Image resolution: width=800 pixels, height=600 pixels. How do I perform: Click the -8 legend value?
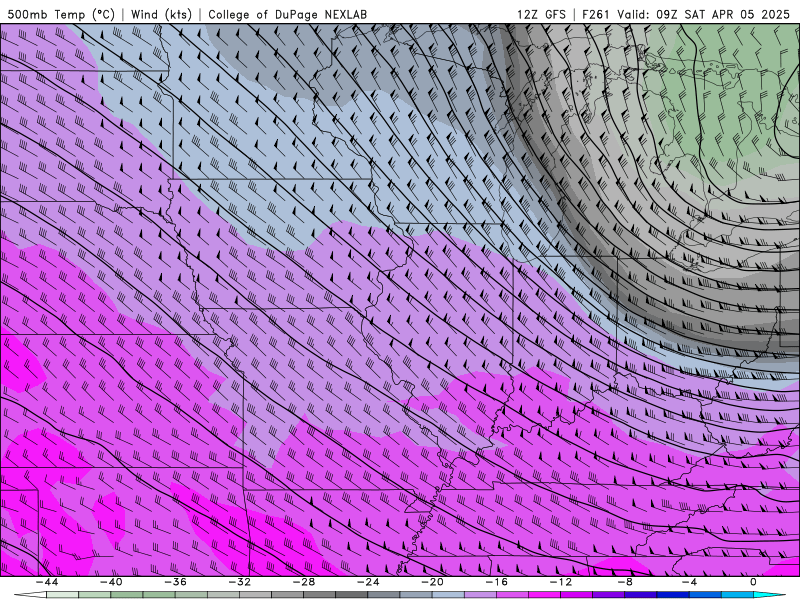tap(625, 582)
